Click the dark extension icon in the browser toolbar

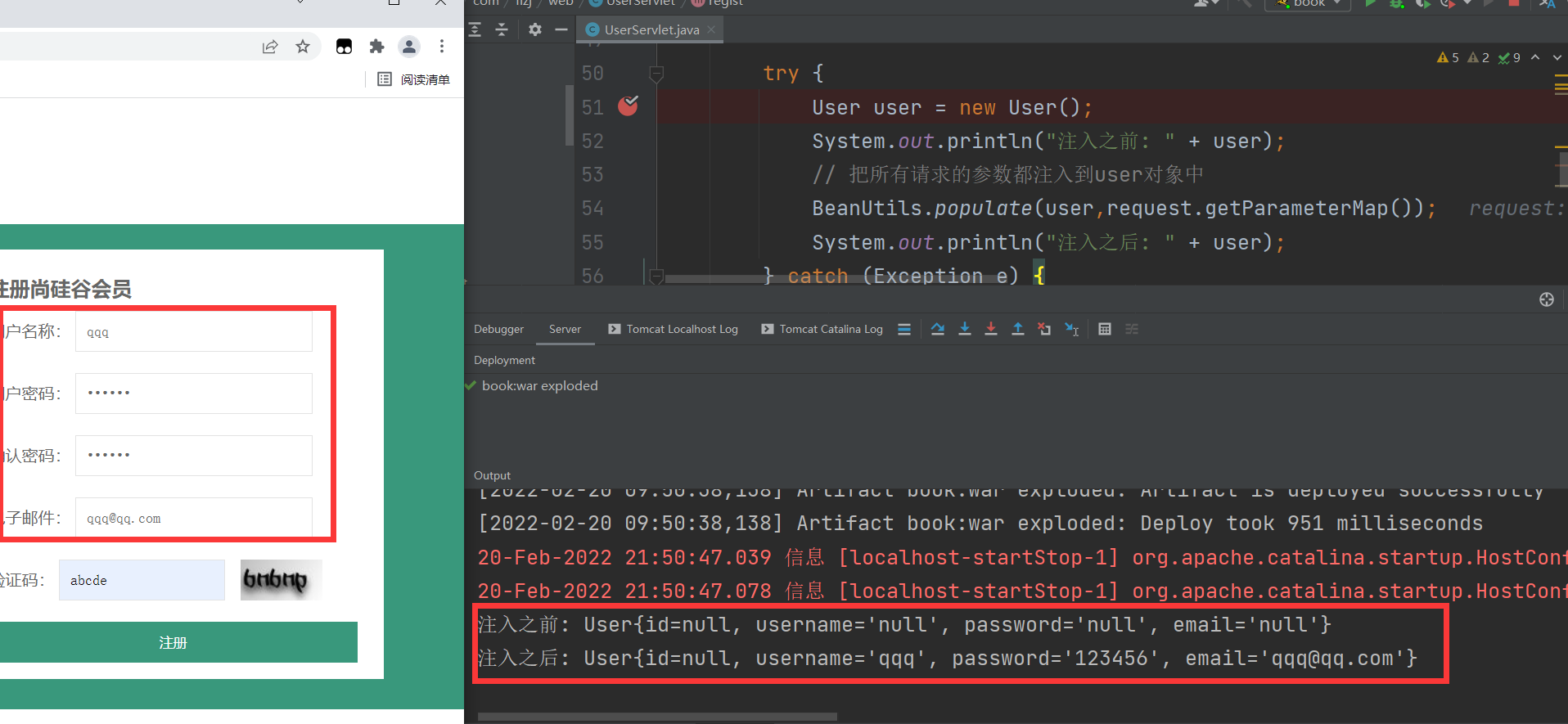tap(344, 47)
